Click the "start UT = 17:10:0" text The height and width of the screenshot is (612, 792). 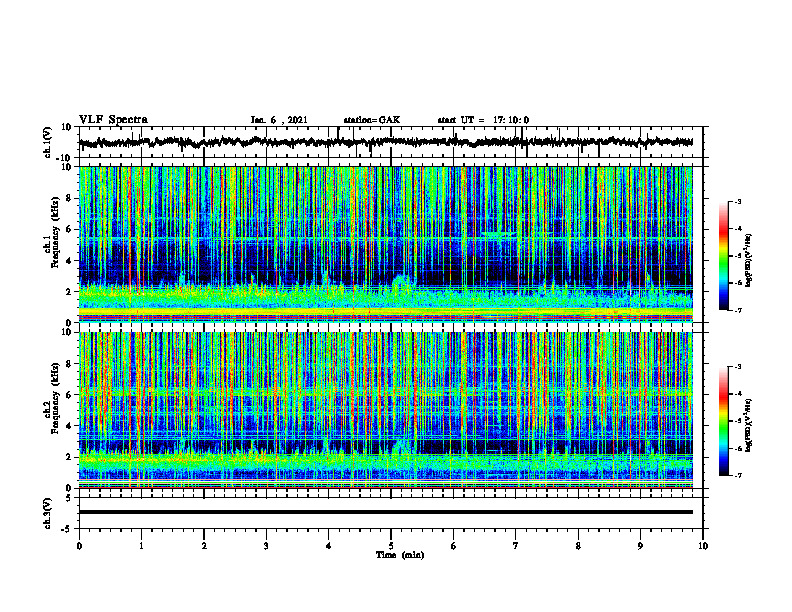tap(483, 120)
